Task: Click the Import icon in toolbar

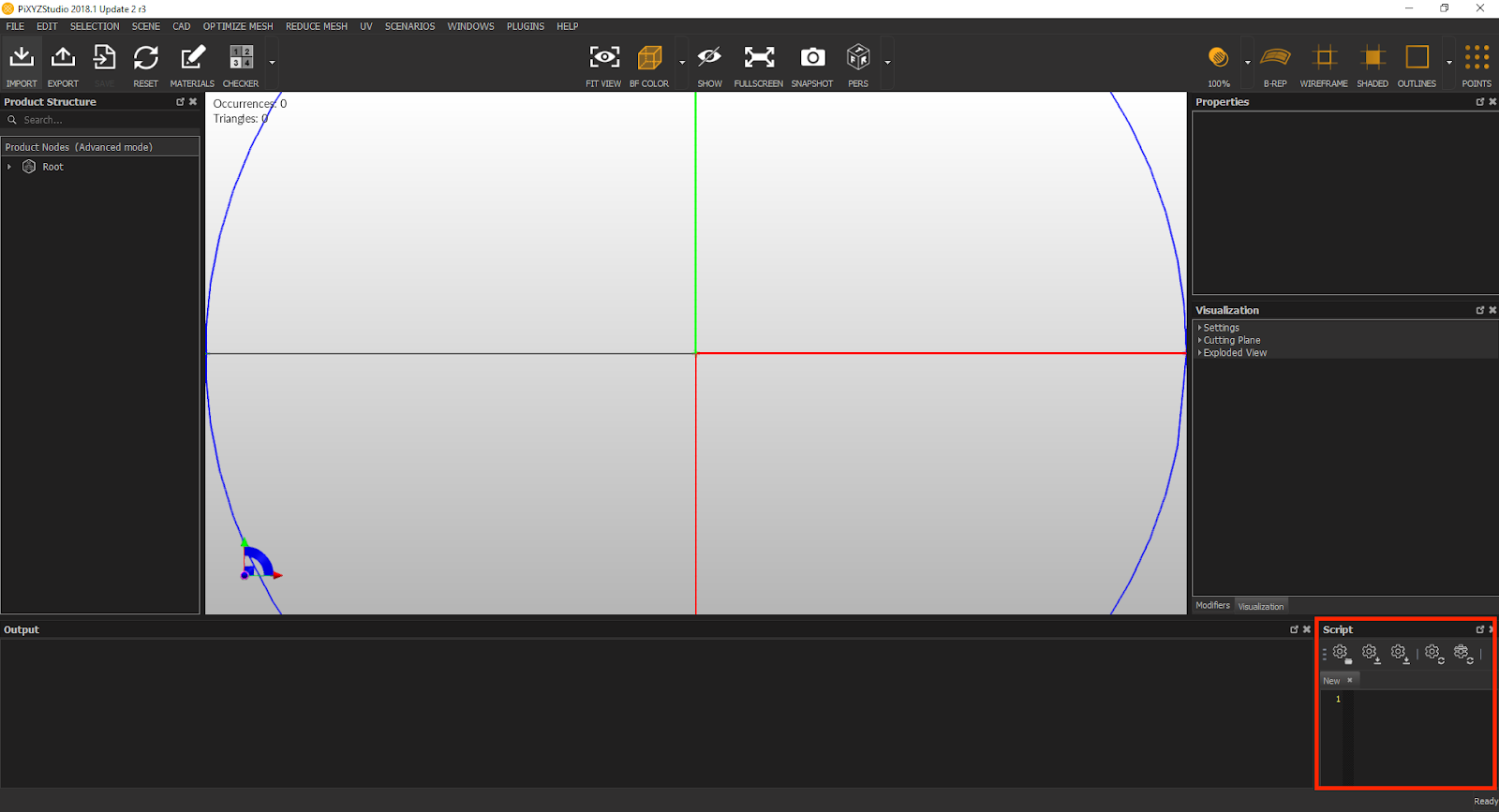Action: 22,59
